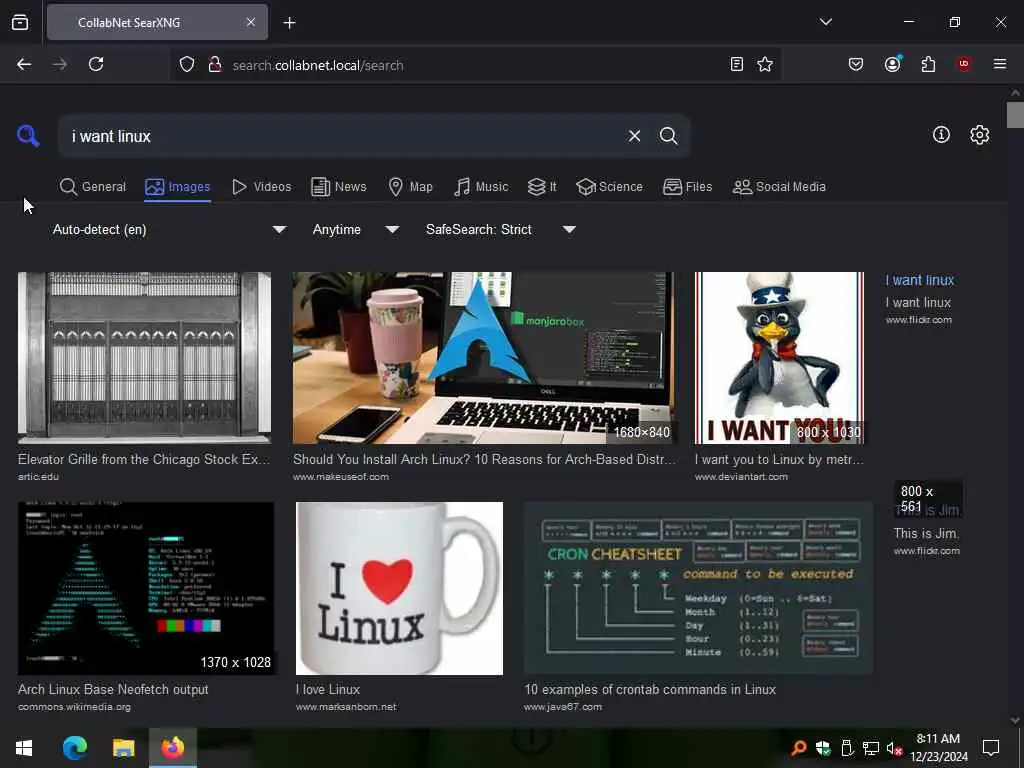Open 'This is Jim.' flickr result
Screen dimensions: 1024x768
pos(926,534)
